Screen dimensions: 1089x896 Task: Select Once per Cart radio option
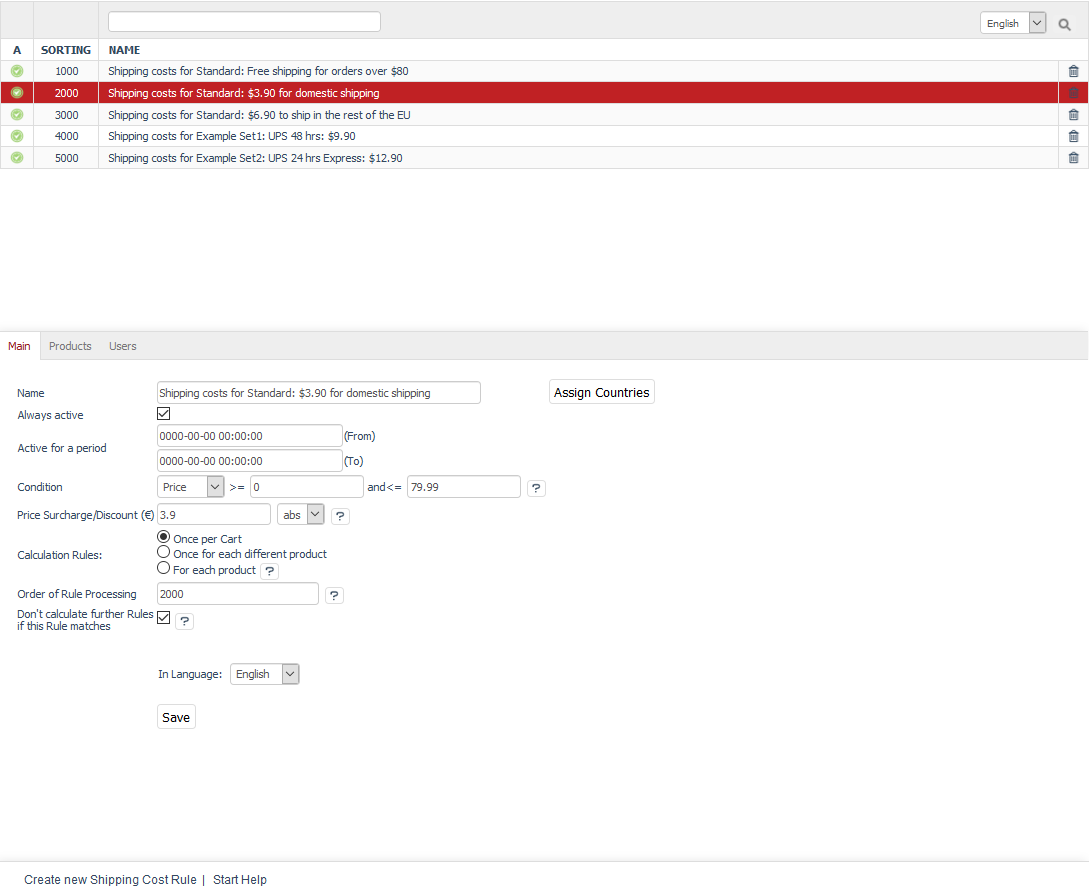pyautogui.click(x=163, y=537)
